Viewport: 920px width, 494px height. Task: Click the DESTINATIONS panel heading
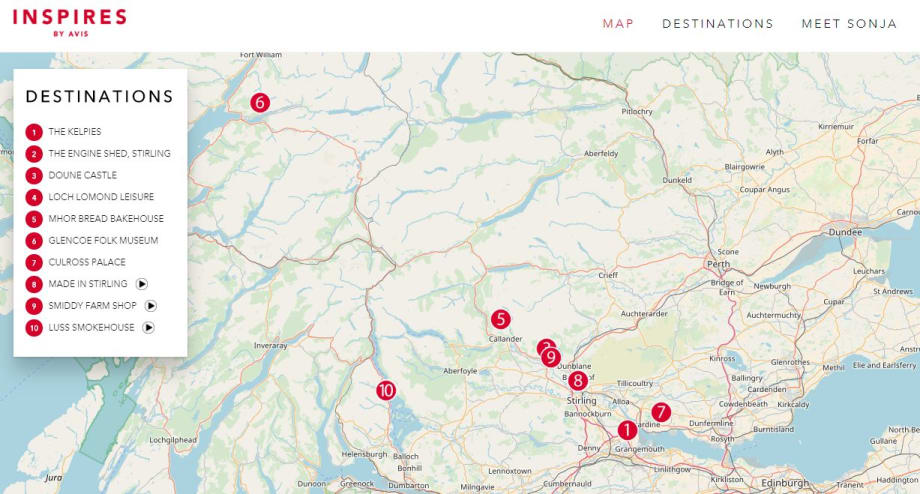pos(100,96)
